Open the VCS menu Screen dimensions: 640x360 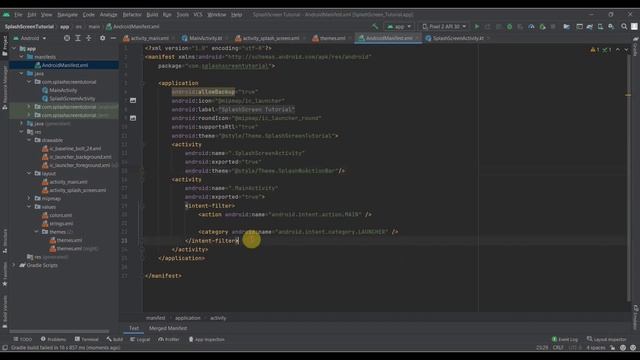[x=198, y=15]
